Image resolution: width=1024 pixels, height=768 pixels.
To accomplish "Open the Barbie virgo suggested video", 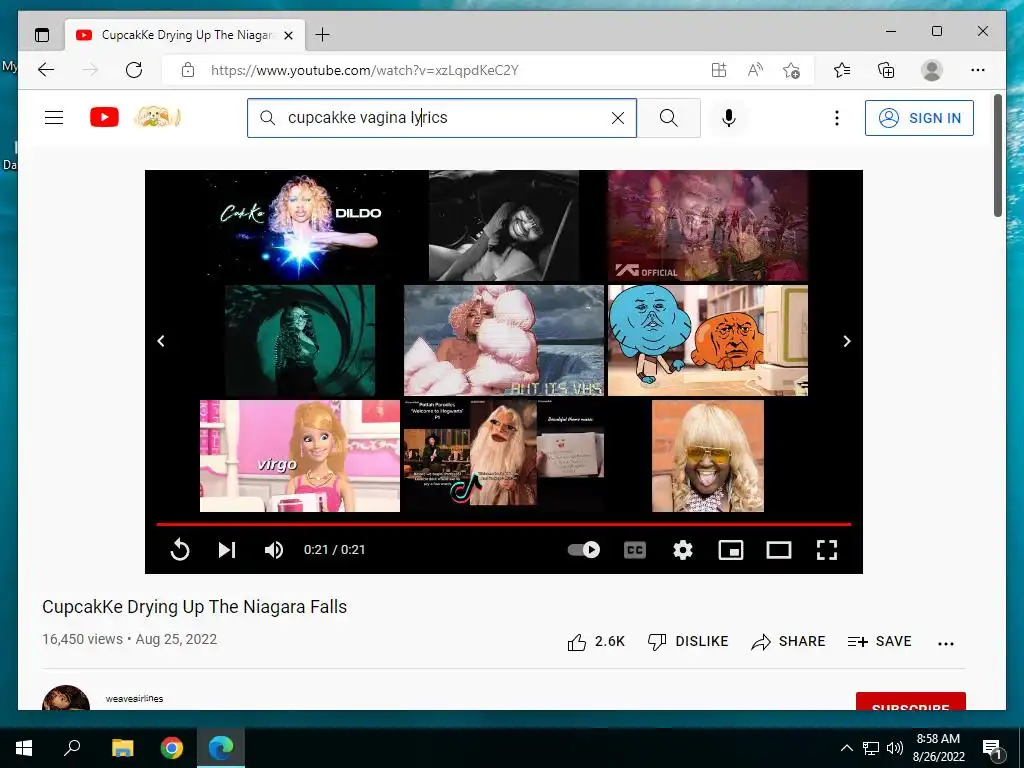I will [x=300, y=456].
